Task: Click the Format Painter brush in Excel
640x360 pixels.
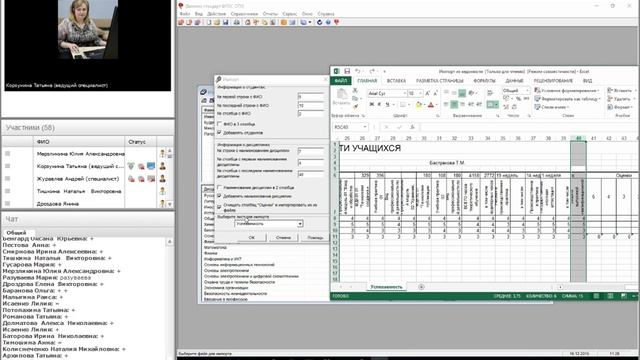Action: [355, 107]
